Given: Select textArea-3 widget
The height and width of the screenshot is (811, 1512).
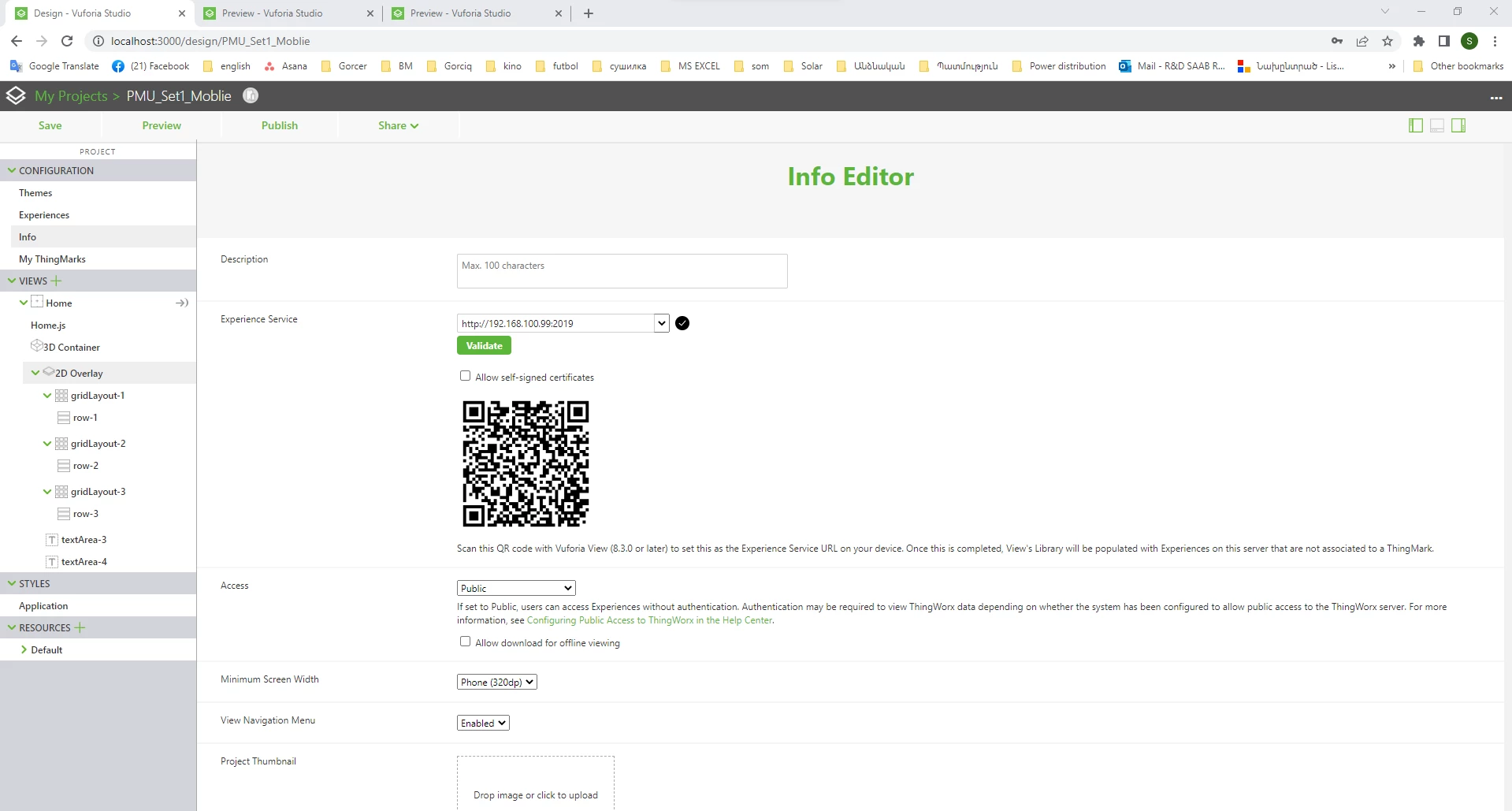Looking at the screenshot, I should pyautogui.click(x=84, y=540).
